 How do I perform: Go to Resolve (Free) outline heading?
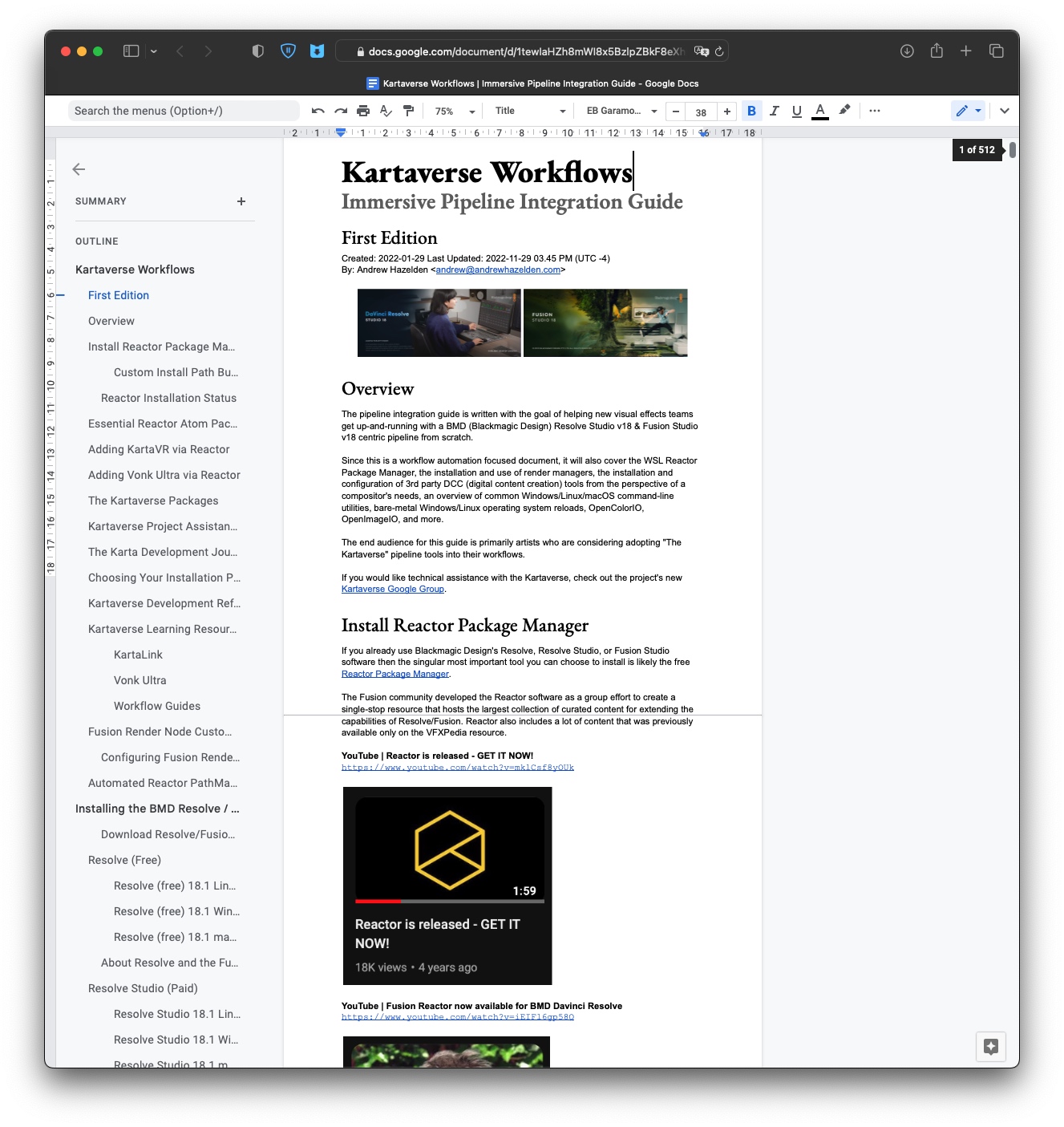coord(124,860)
